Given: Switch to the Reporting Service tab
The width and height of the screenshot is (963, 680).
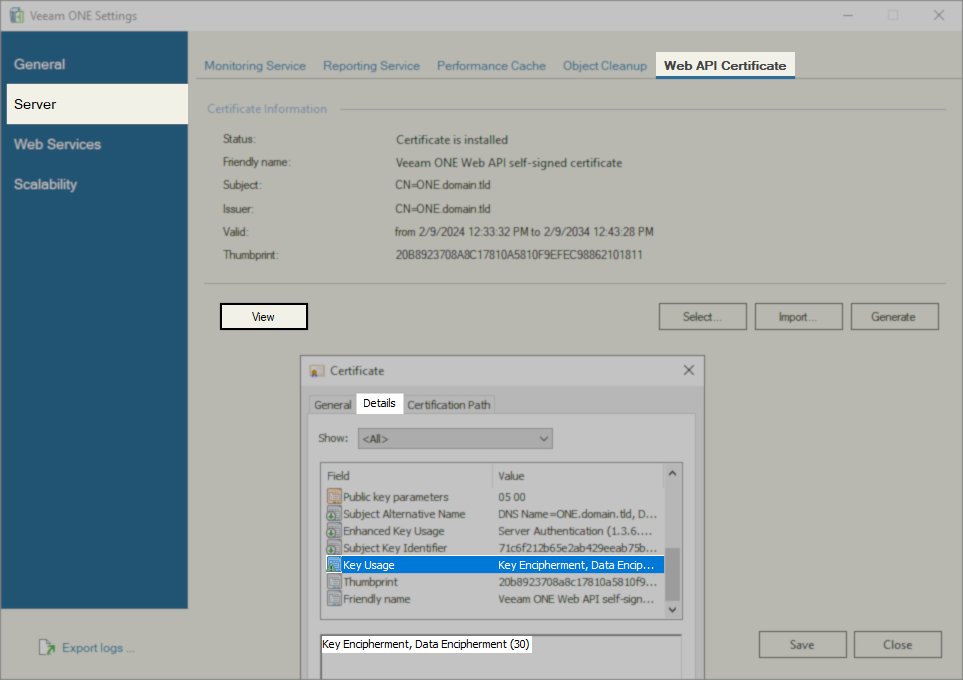Looking at the screenshot, I should pyautogui.click(x=372, y=66).
